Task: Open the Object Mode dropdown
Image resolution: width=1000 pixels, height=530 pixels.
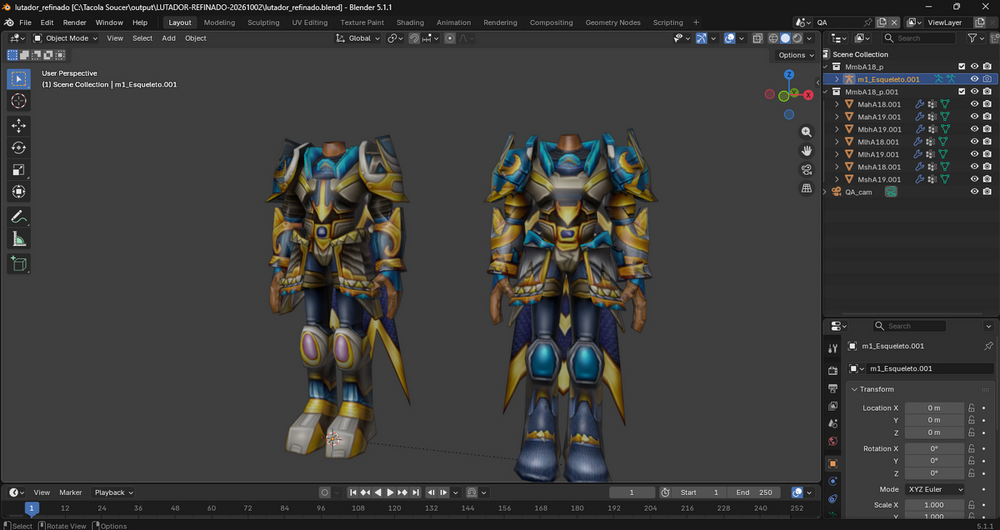Action: [x=66, y=38]
